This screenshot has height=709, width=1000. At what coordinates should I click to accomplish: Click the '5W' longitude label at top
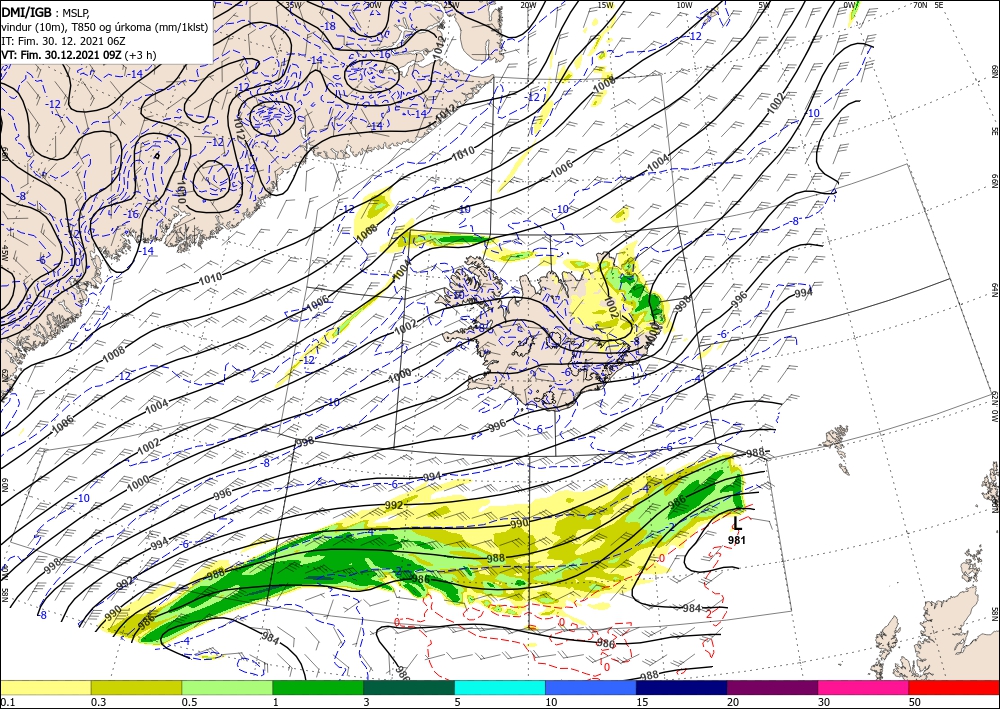tap(764, 4)
